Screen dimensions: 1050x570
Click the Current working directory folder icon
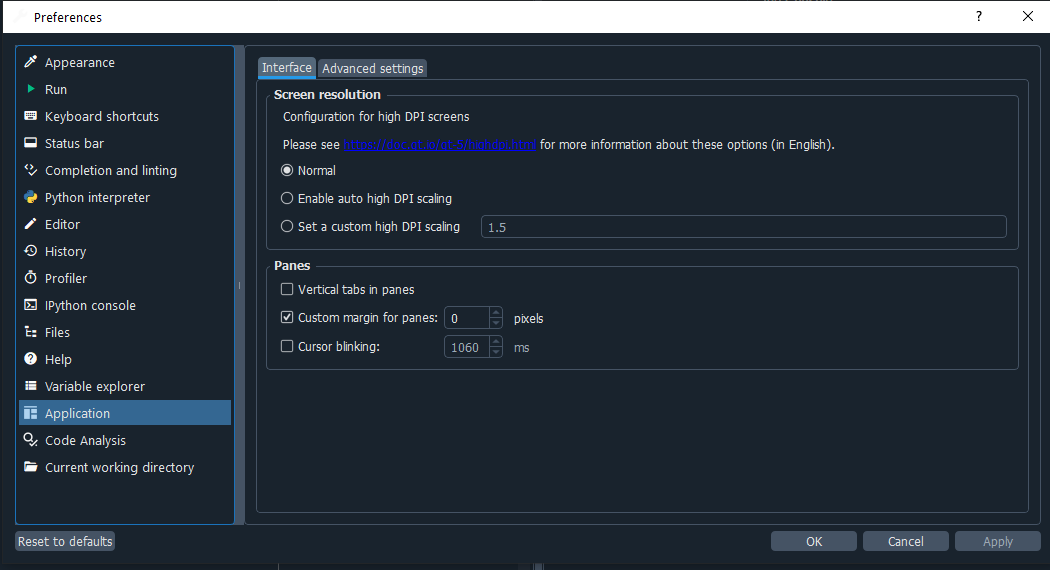tap(30, 466)
